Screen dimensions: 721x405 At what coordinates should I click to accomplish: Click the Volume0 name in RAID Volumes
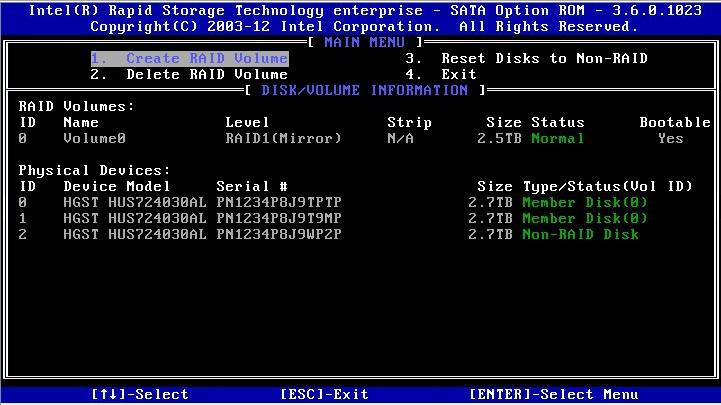click(95, 138)
